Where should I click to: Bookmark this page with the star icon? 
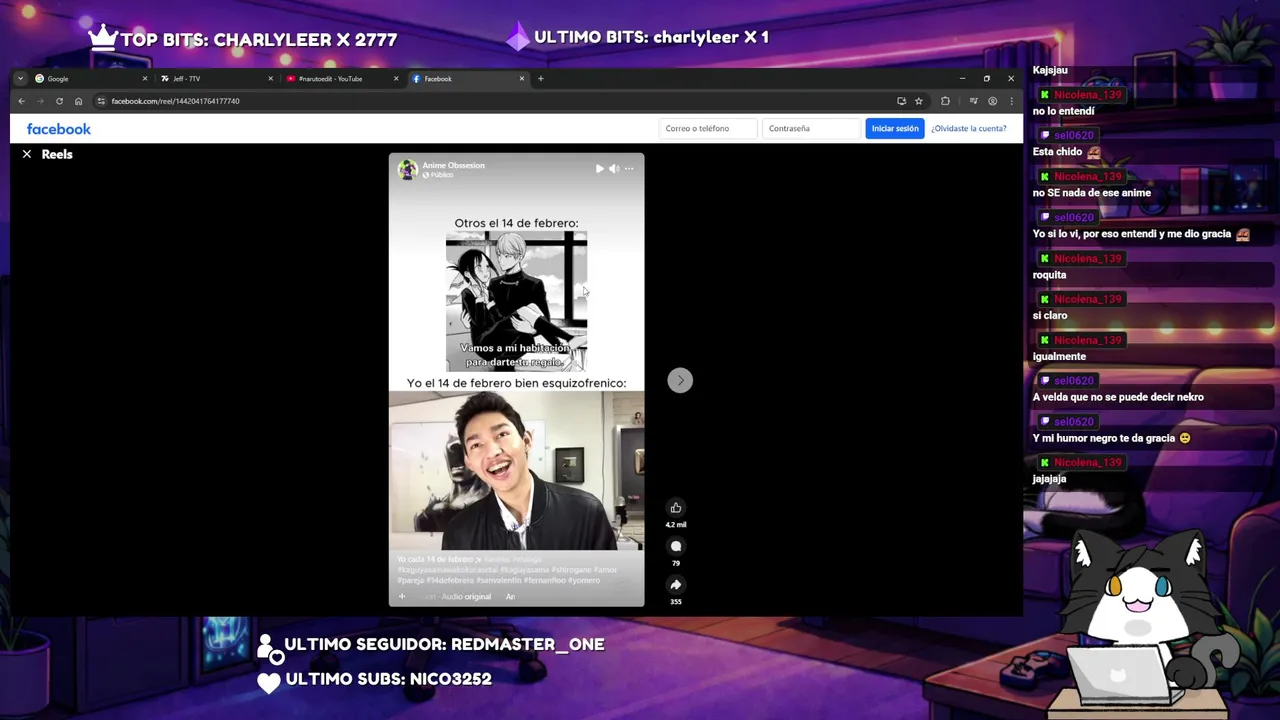pos(919,101)
